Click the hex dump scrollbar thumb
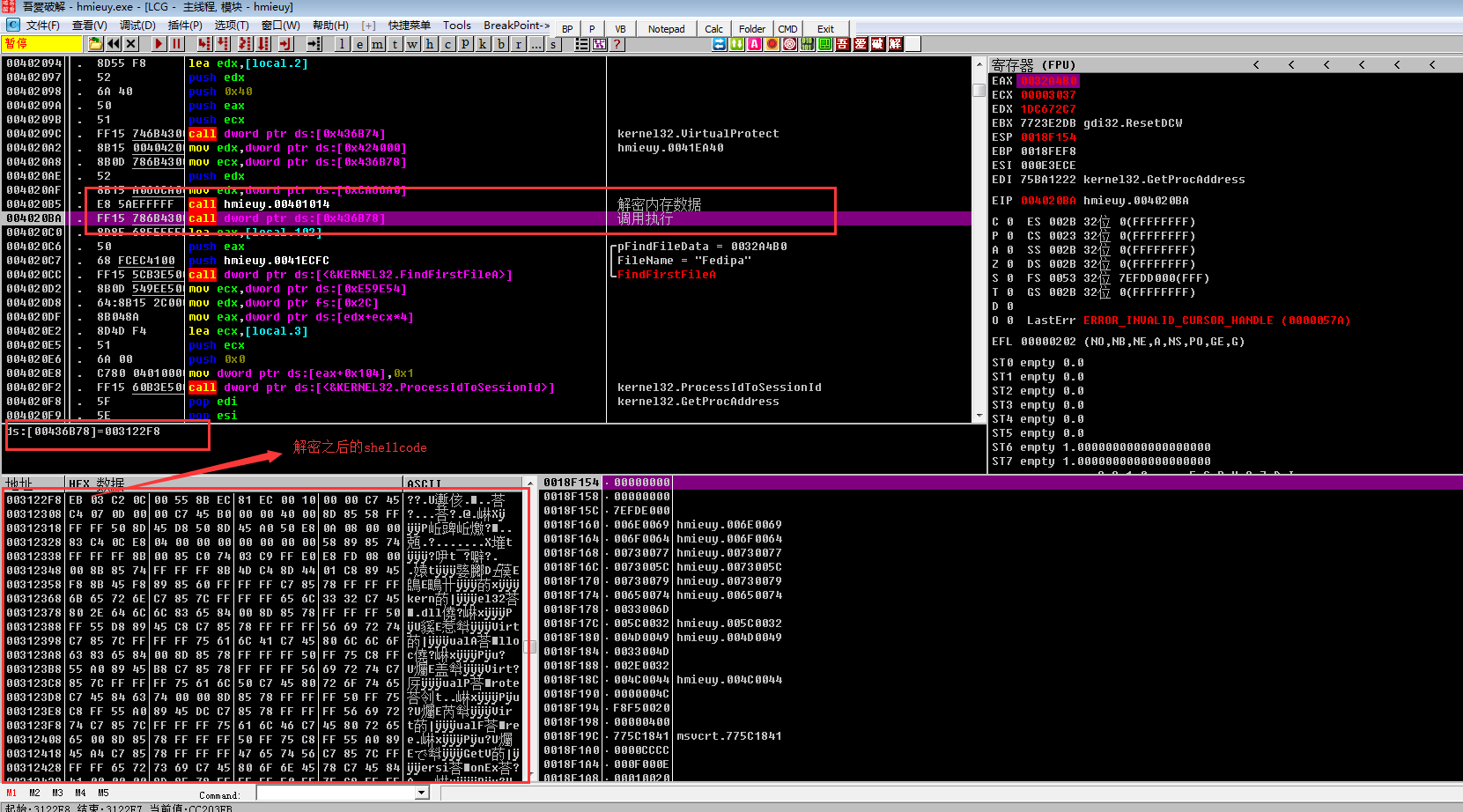 [530, 646]
